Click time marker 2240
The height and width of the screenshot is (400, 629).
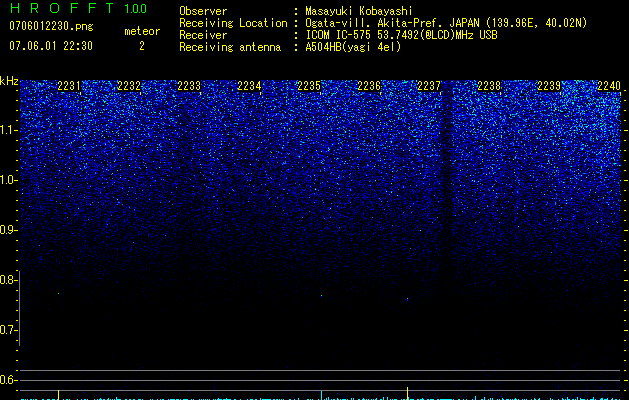(x=609, y=86)
